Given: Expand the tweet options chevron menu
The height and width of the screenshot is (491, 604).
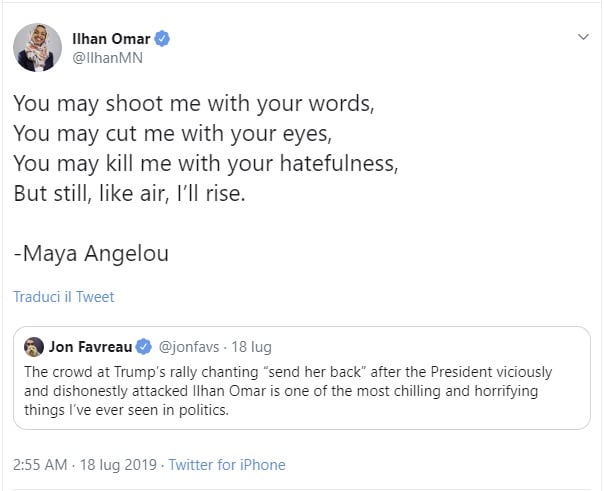Looking at the screenshot, I should tap(583, 37).
